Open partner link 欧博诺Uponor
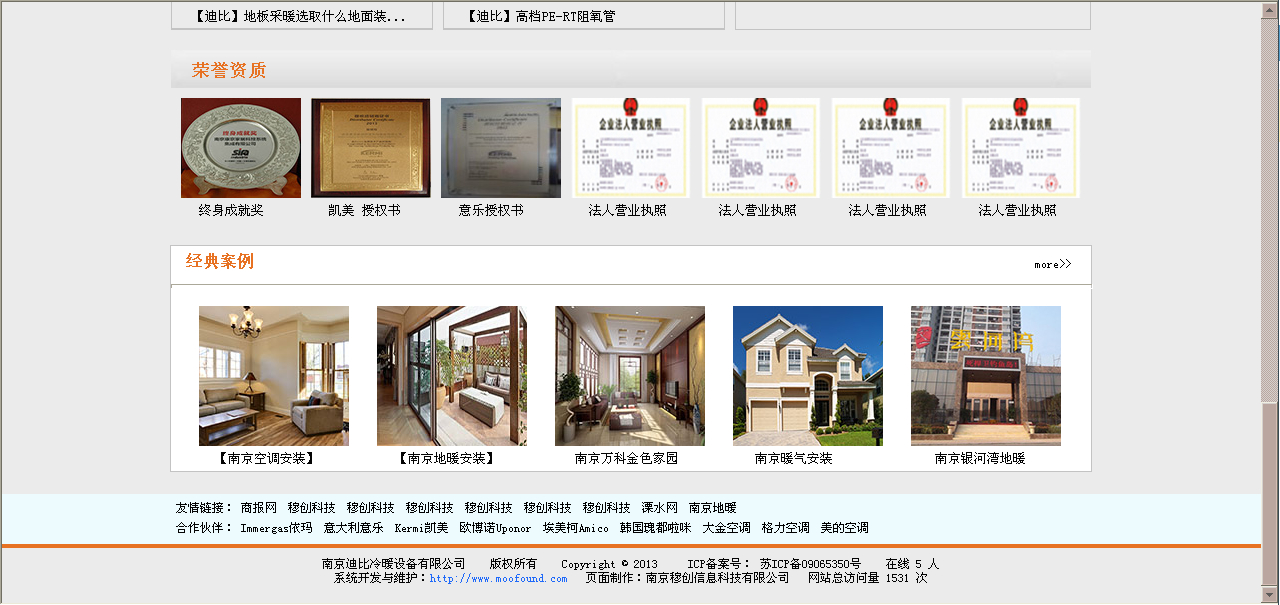Screen dimensions: 1280x605 click(x=495, y=528)
